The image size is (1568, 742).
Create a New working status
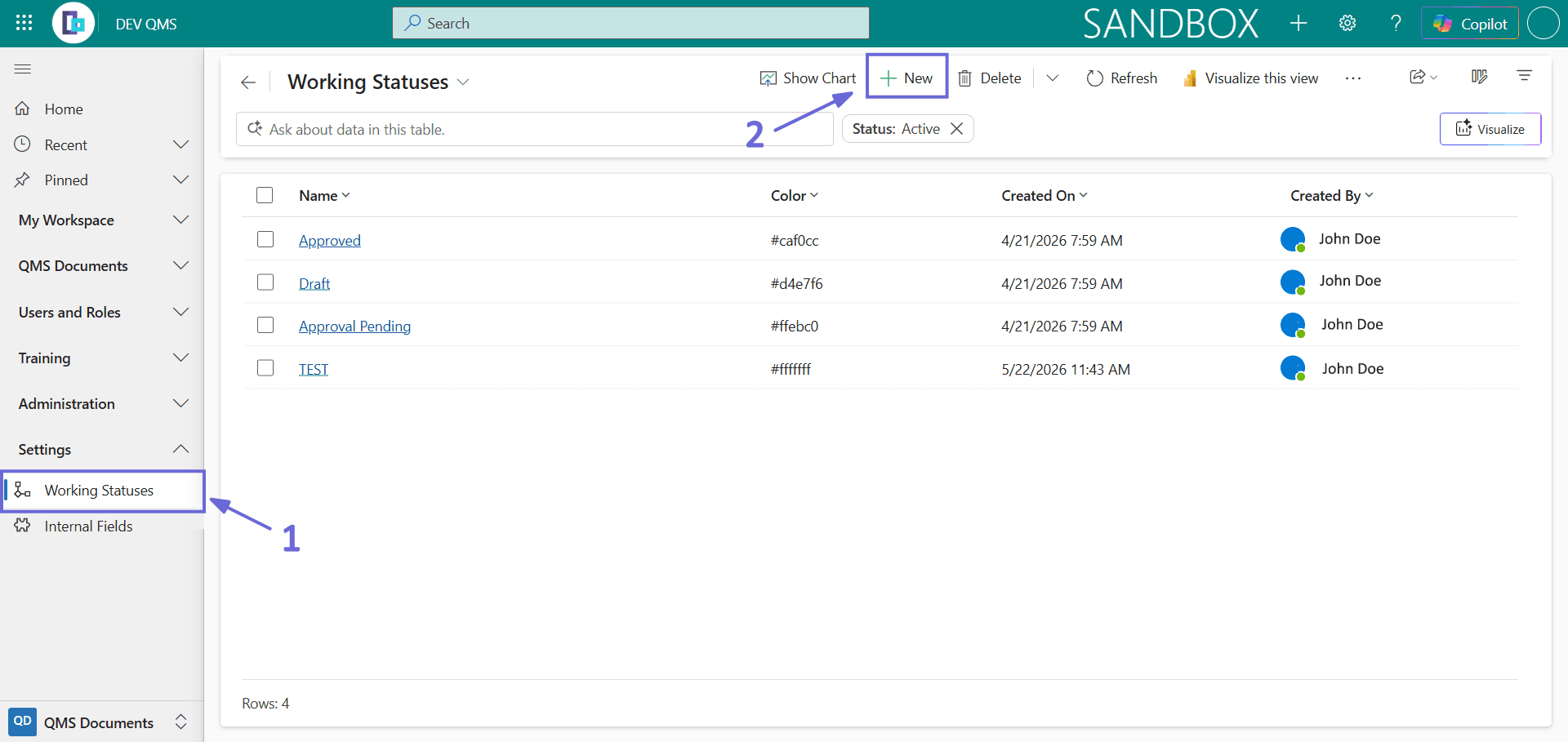pyautogui.click(x=906, y=78)
